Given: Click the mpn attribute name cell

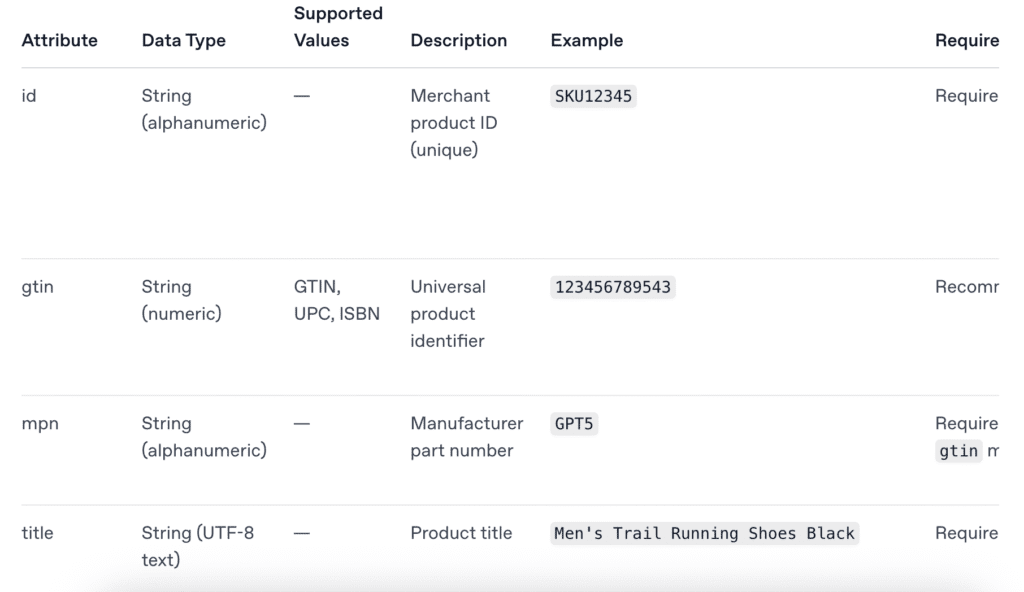Looking at the screenshot, I should (x=40, y=424).
